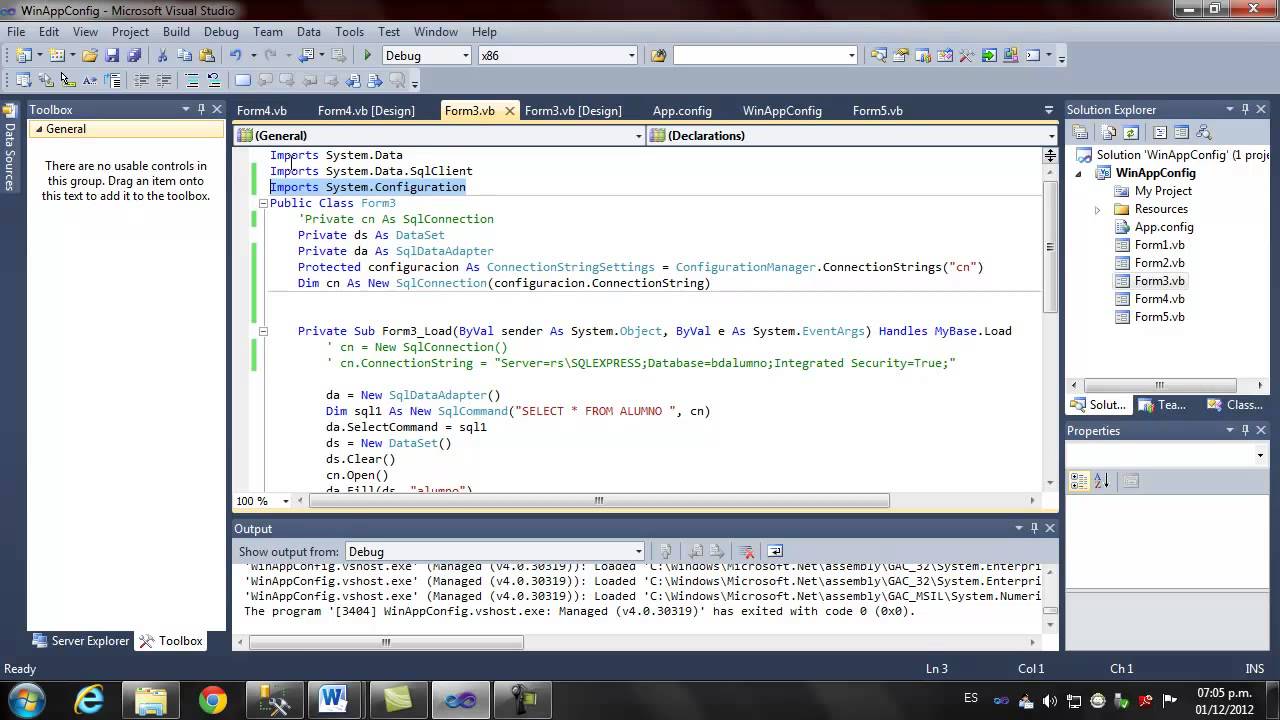Screen dimensions: 1280x720
Task: Toggle bookmark on the current line icon
Action: click(x=243, y=80)
